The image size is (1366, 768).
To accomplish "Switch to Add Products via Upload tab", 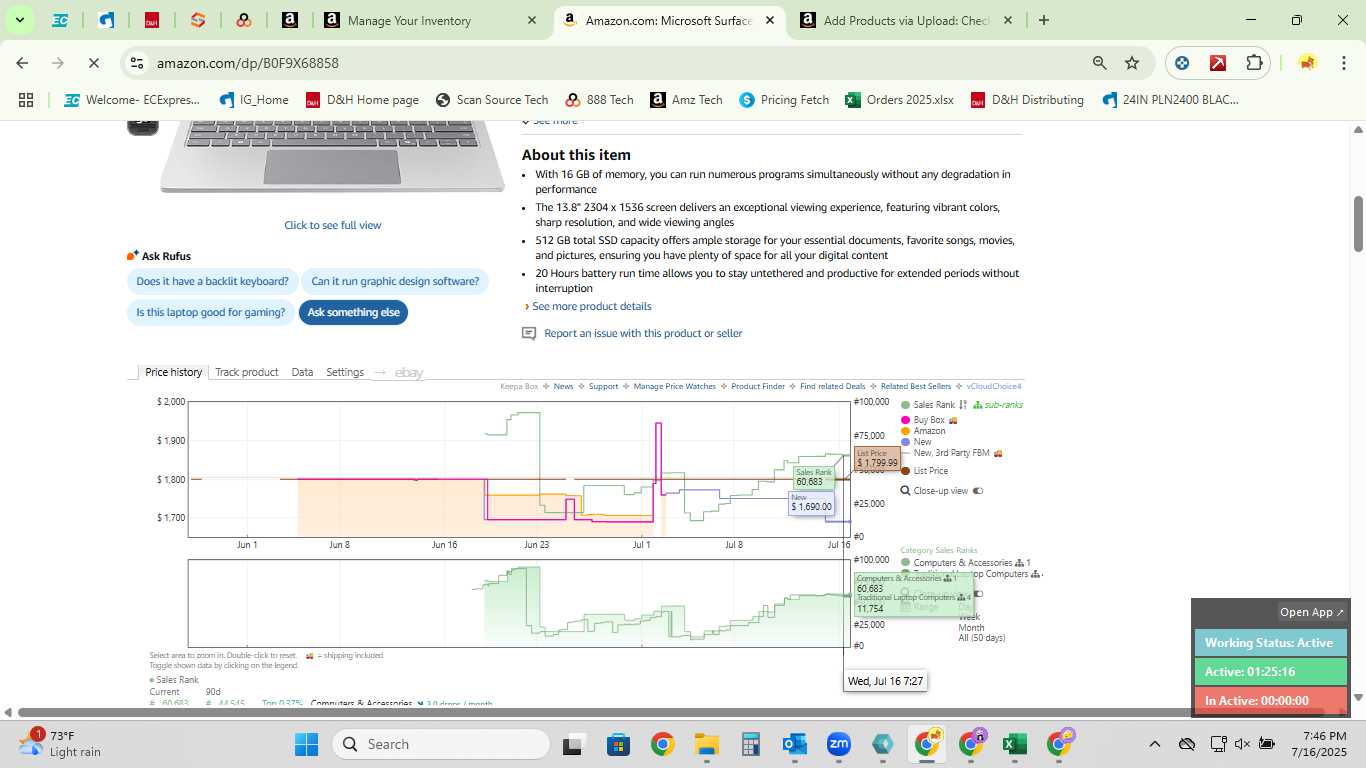I will [906, 20].
